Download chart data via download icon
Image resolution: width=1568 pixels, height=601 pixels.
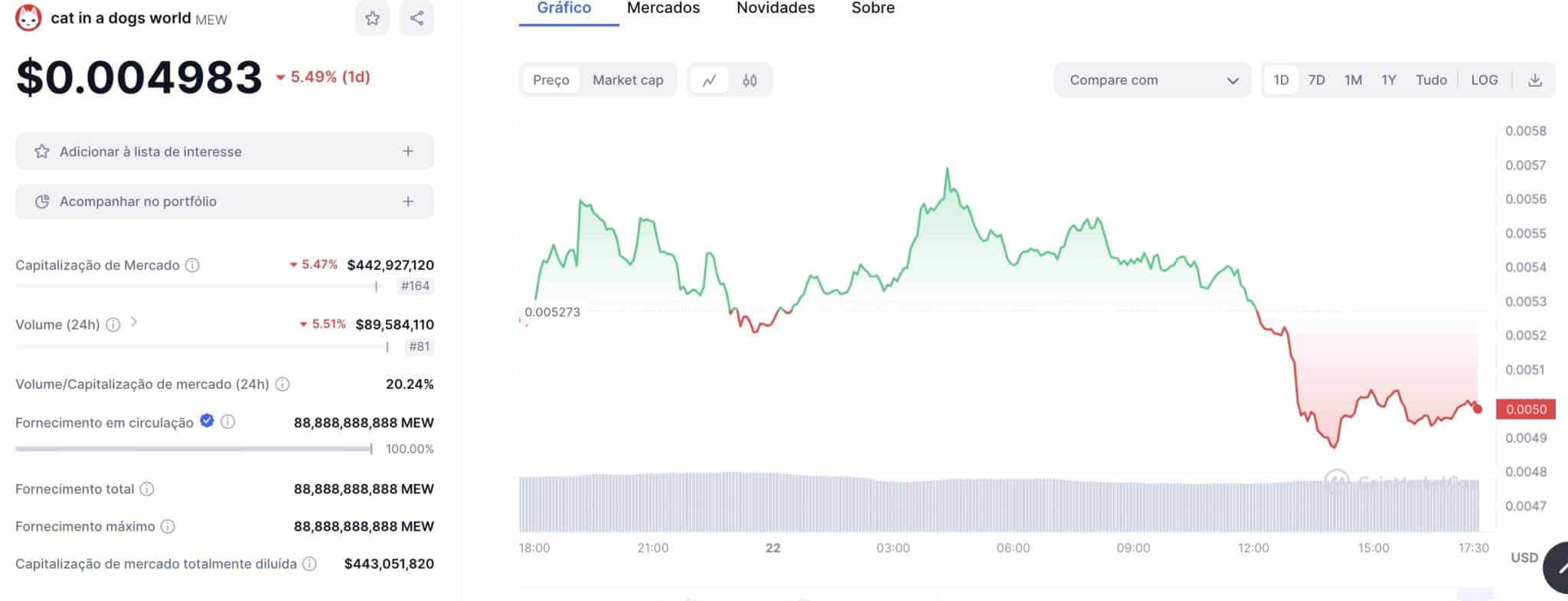pyautogui.click(x=1535, y=80)
